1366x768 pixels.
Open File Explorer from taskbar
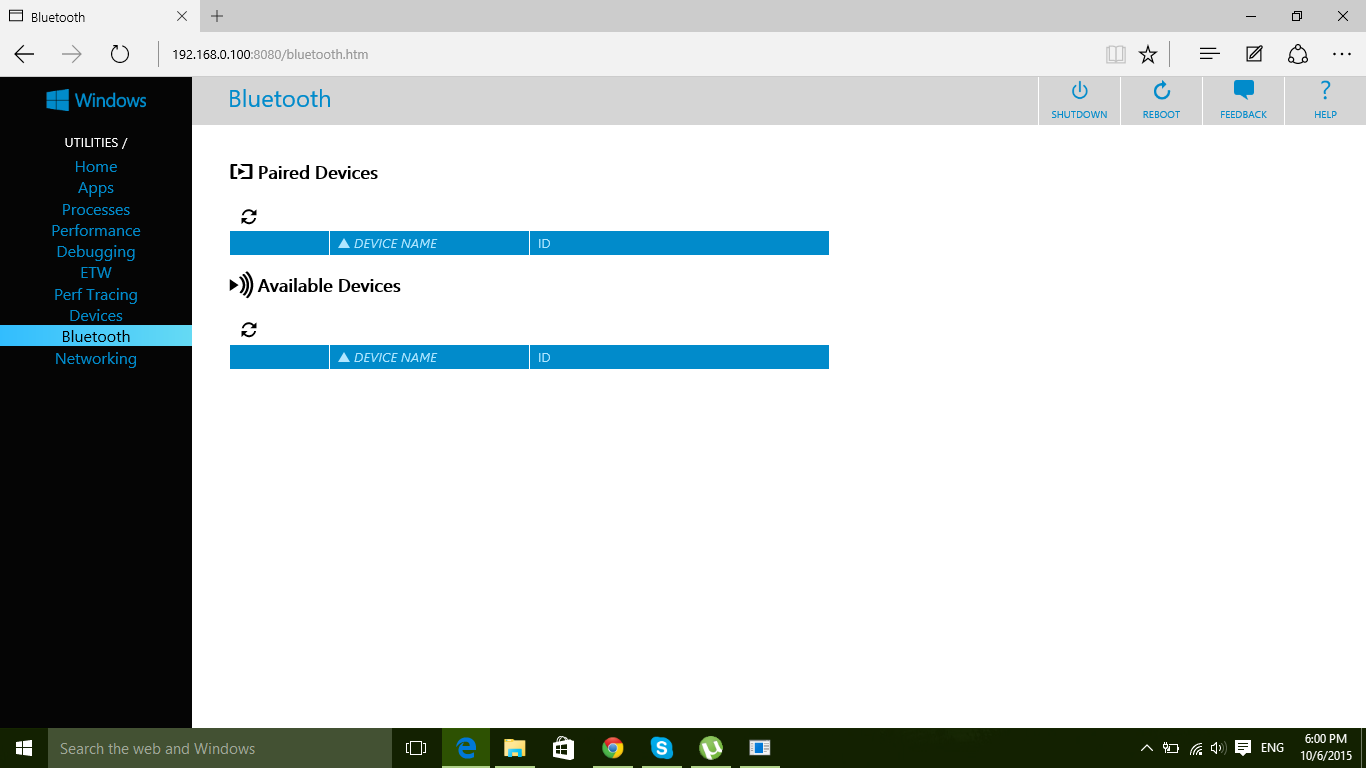click(x=514, y=748)
